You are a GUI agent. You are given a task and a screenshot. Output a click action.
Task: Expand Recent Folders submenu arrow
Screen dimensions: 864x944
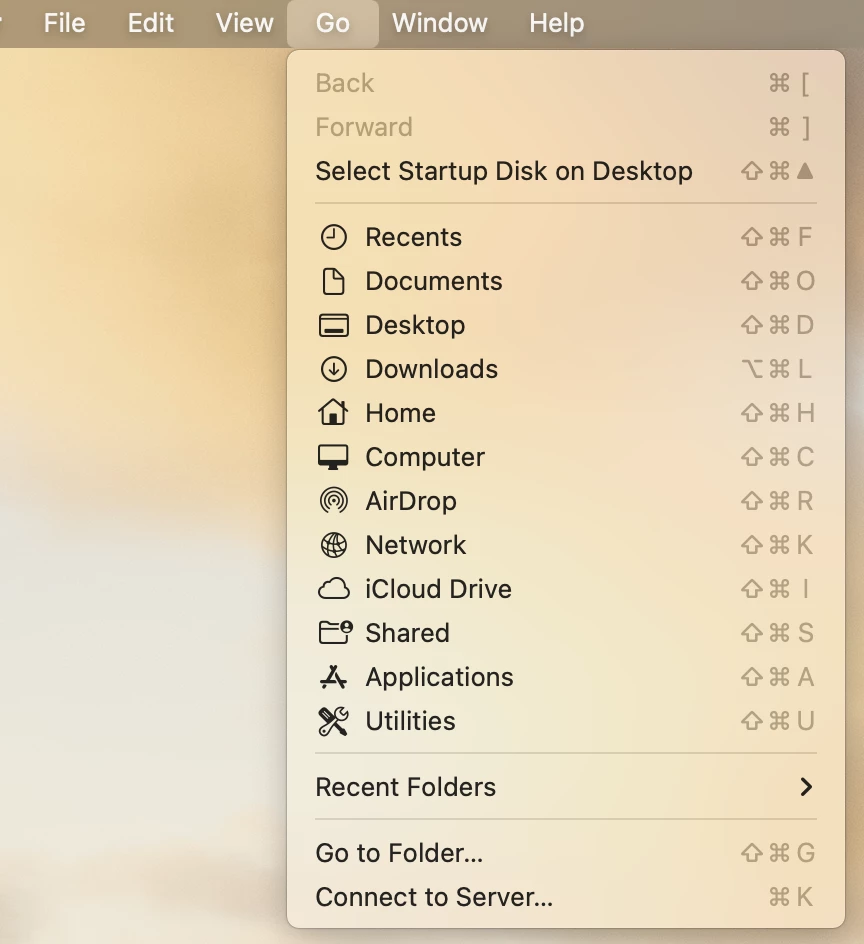coord(806,787)
